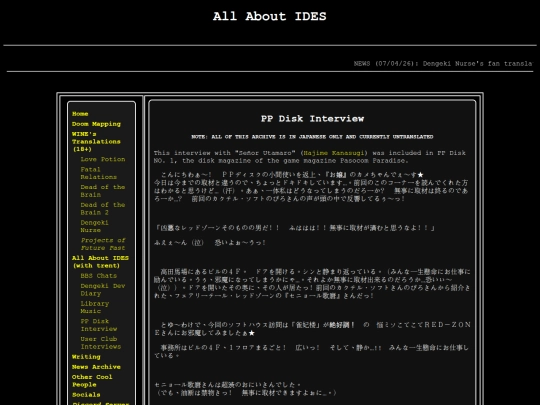Click the Japanese-only archive note text
This screenshot has height=405, width=540.
click(312, 137)
